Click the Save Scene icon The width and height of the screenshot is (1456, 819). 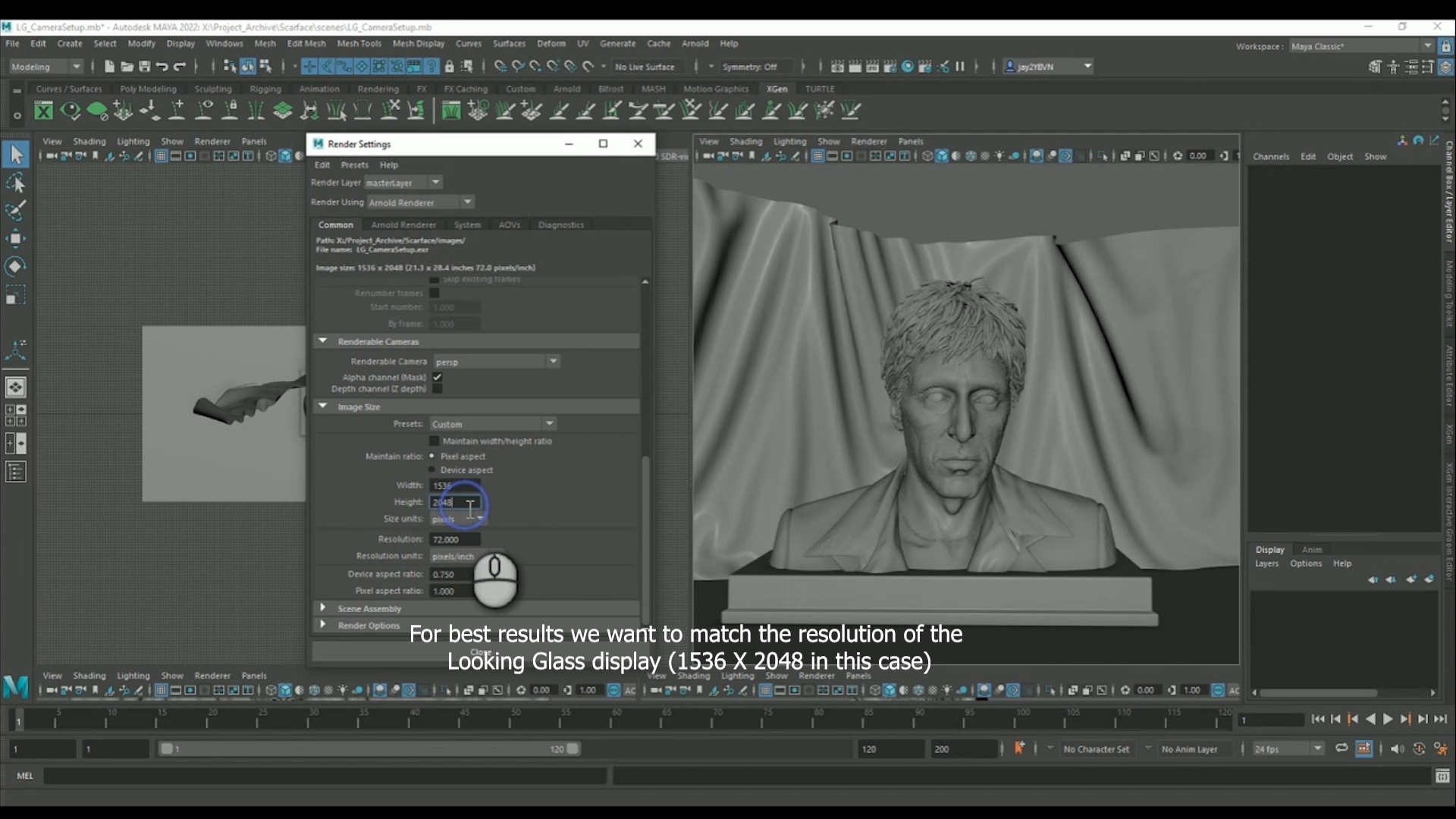144,67
